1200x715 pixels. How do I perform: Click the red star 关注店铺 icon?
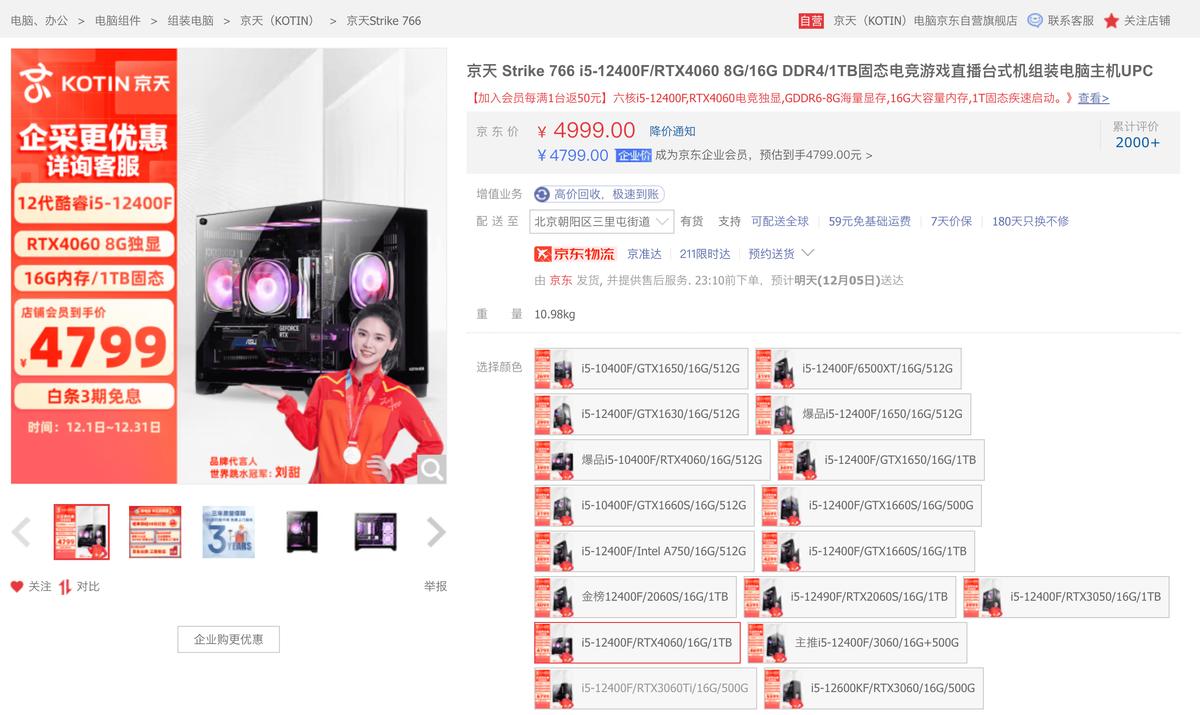1111,20
